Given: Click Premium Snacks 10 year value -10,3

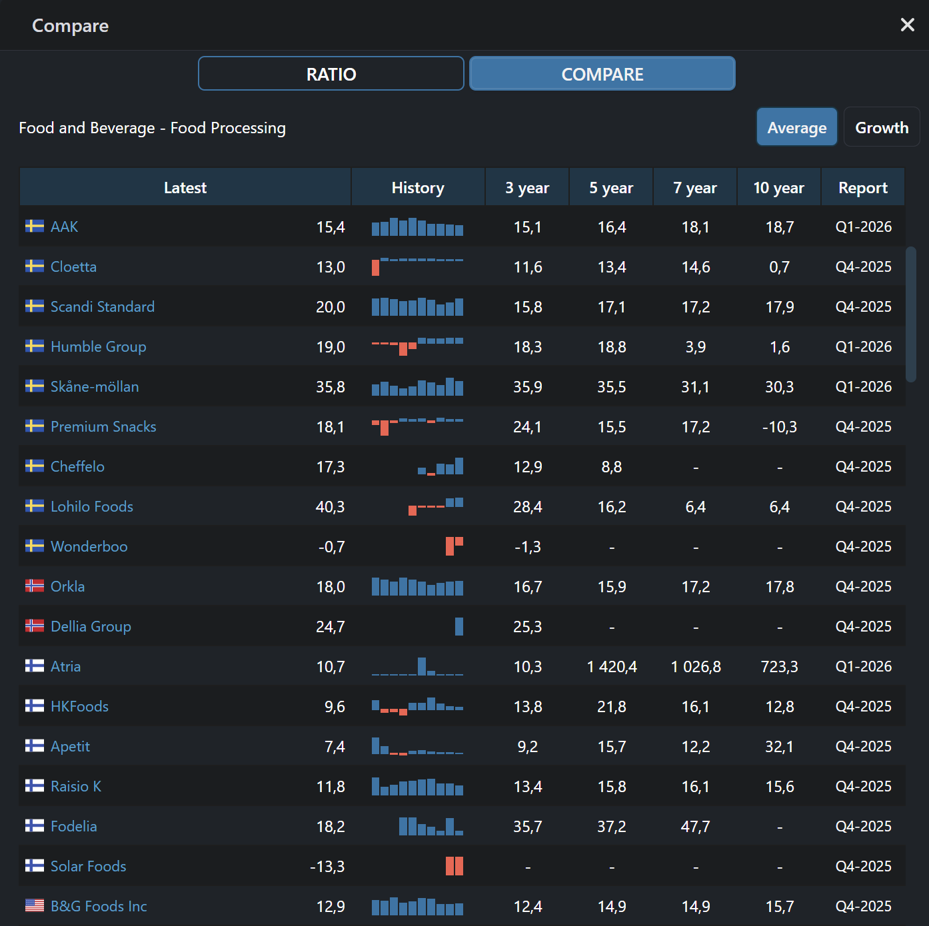Looking at the screenshot, I should coord(779,427).
